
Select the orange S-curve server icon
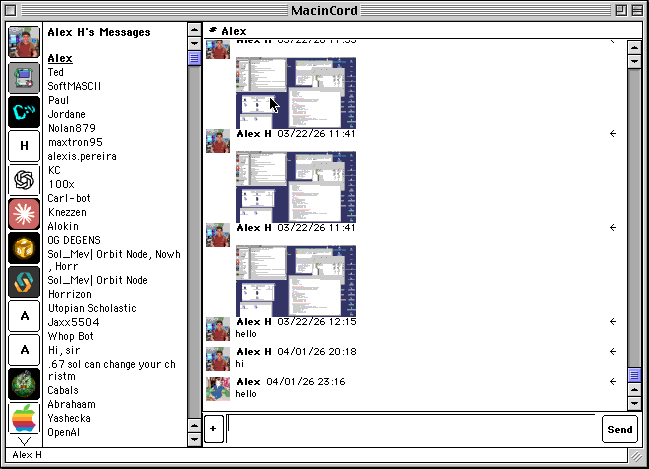(24, 282)
